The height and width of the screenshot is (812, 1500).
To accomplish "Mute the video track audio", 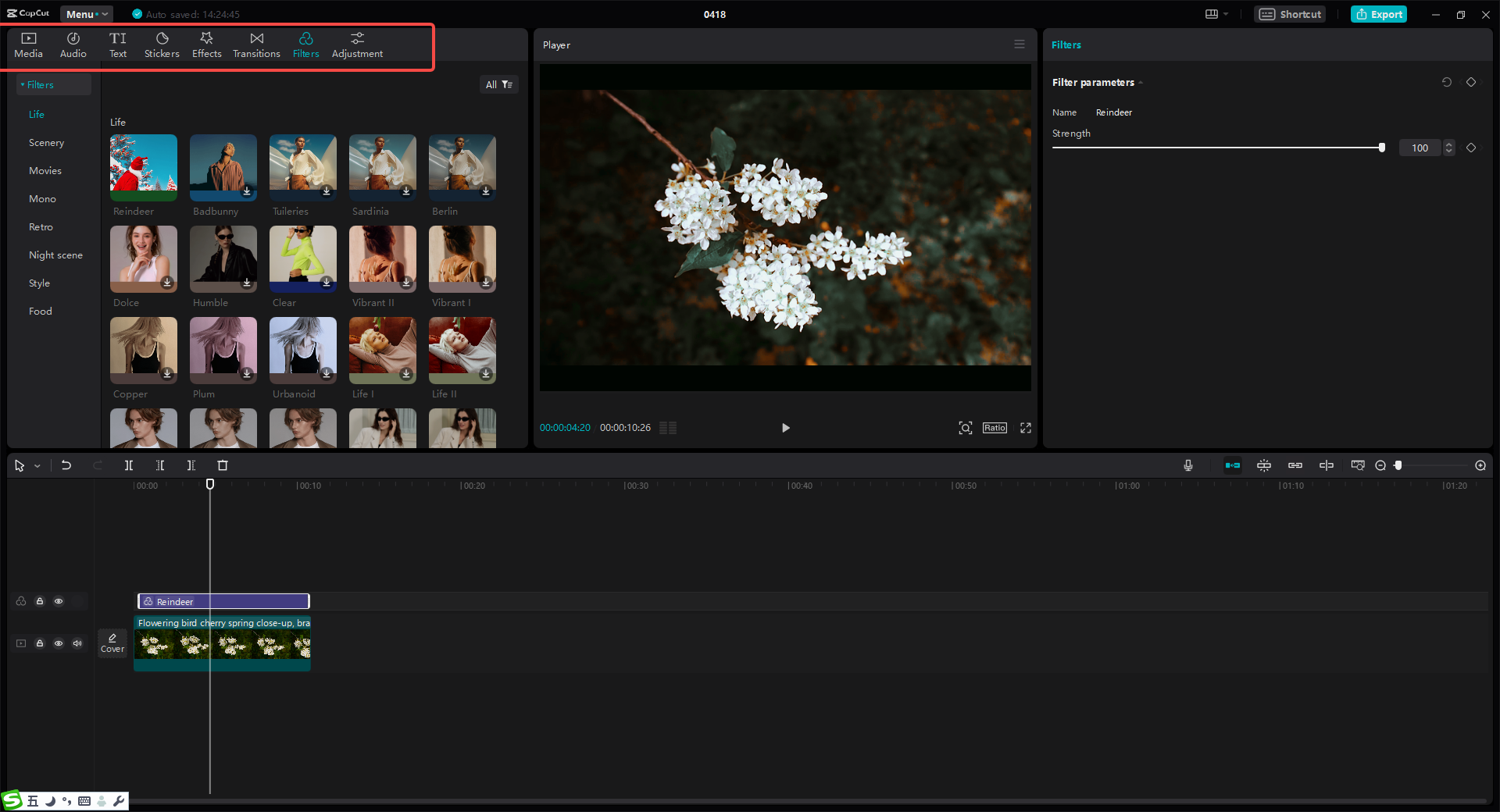I will coord(77,643).
